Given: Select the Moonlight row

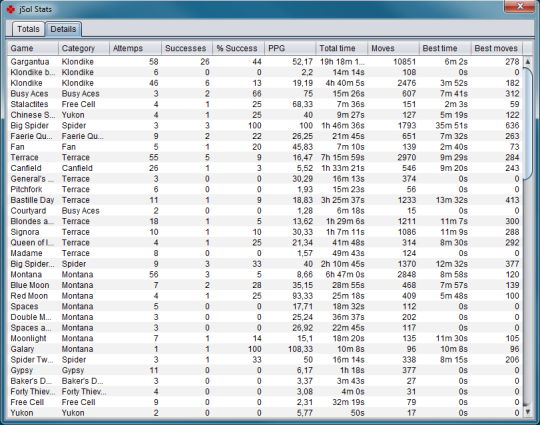Looking at the screenshot, I should (265, 339).
